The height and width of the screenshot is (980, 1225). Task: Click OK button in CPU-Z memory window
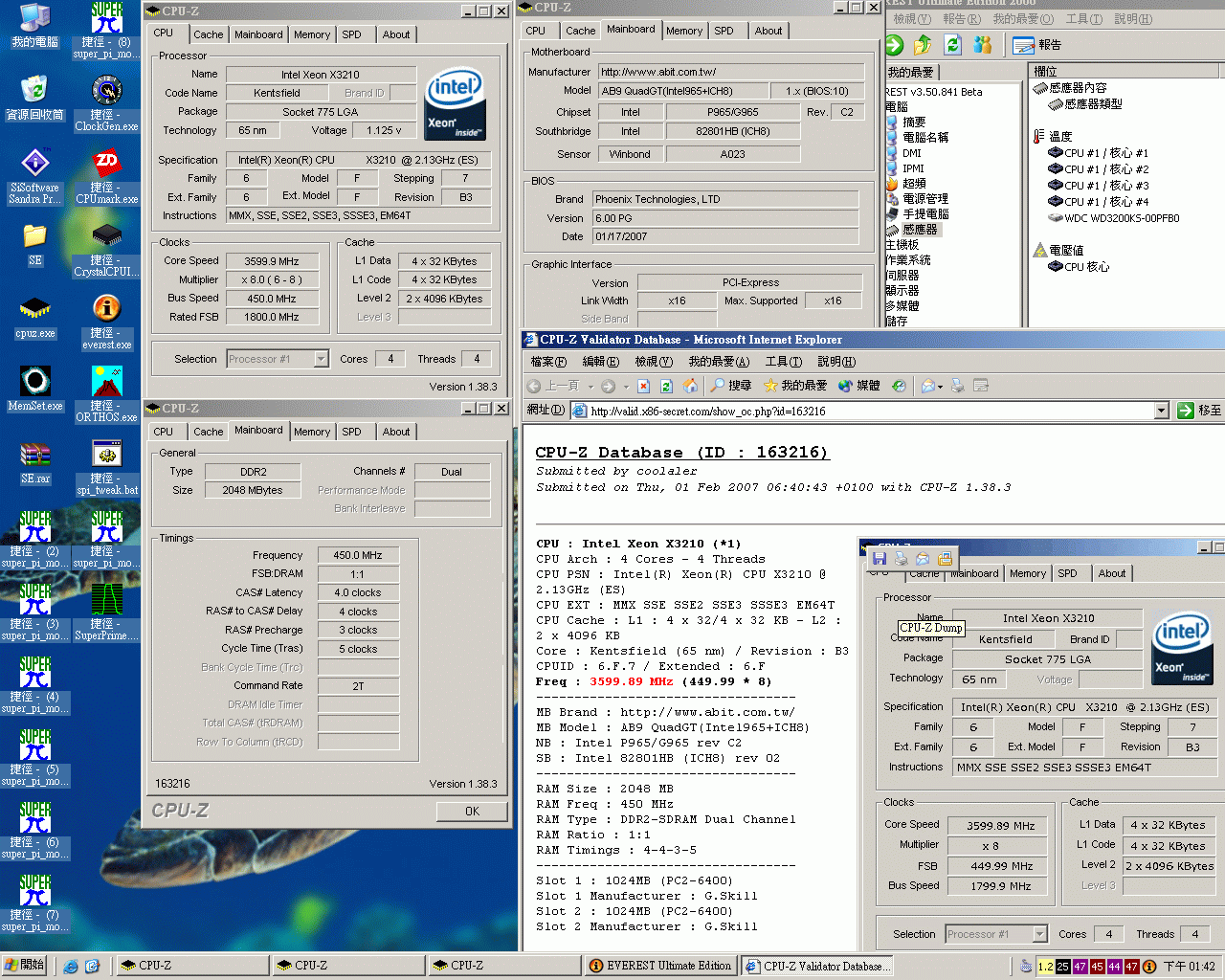tap(472, 811)
